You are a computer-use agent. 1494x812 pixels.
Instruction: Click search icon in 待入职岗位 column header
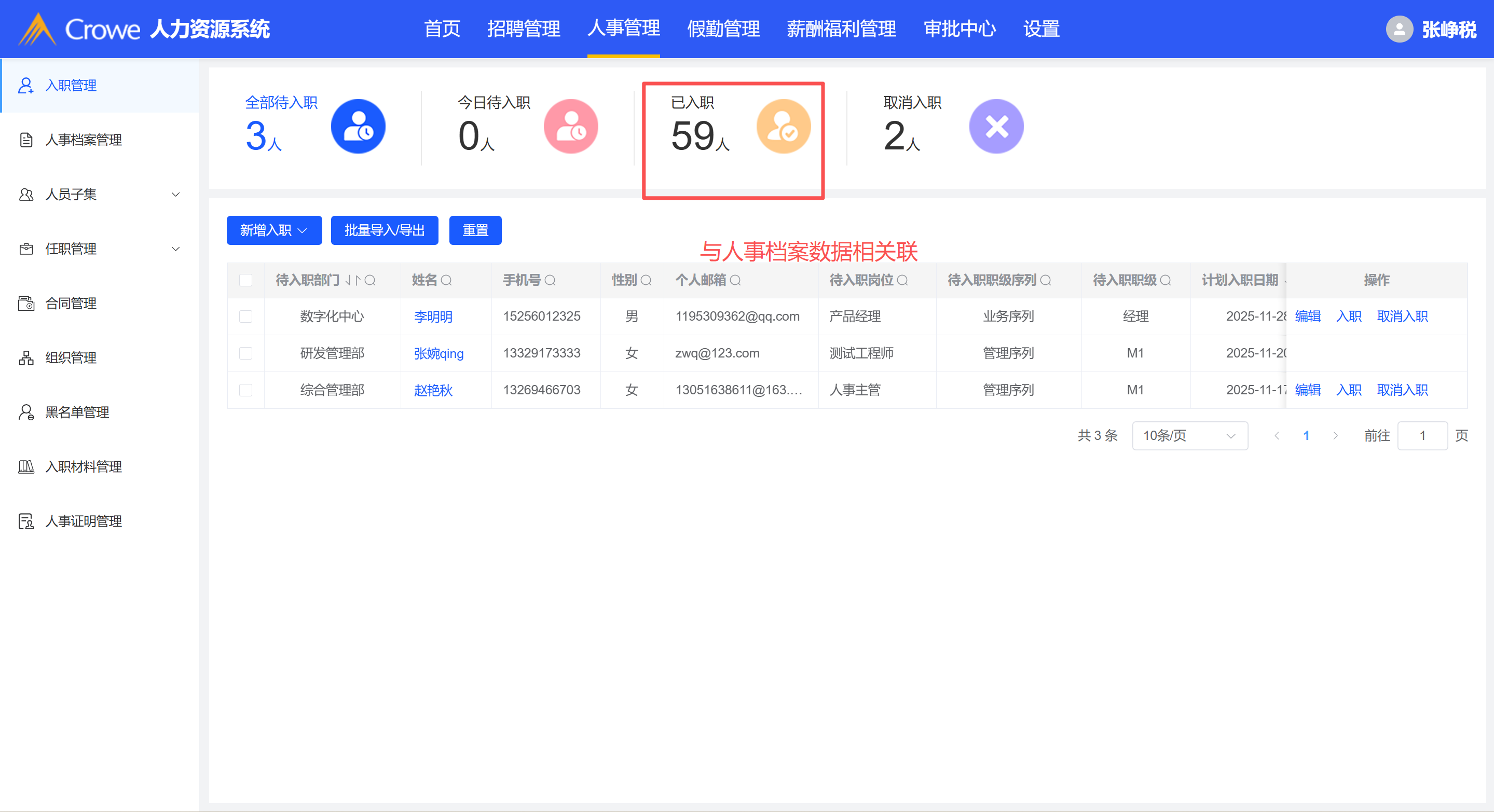(x=902, y=281)
